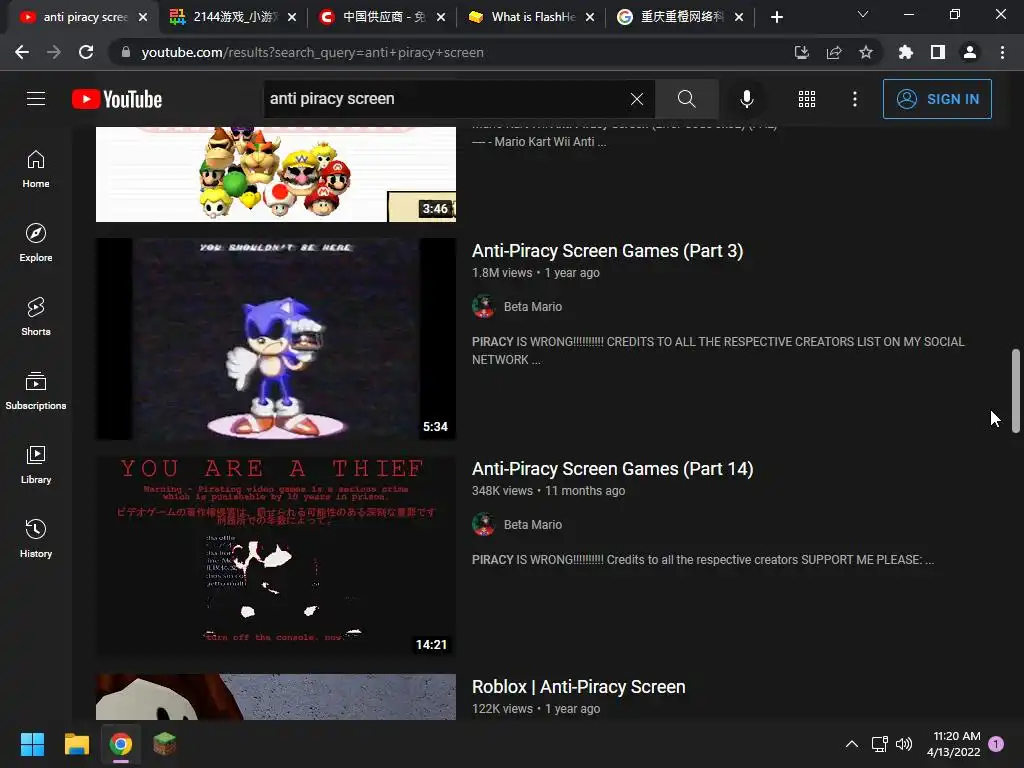Open Beta Mario channel under Part 3
The height and width of the screenshot is (768, 1024).
click(x=533, y=306)
